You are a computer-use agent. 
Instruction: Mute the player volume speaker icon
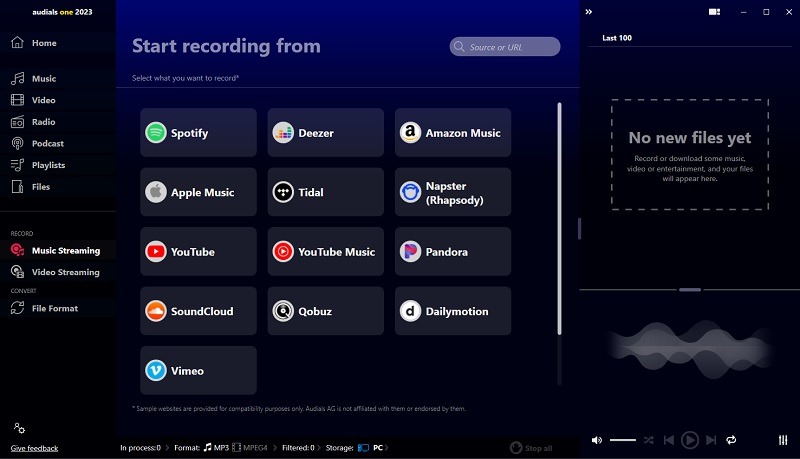pos(597,440)
